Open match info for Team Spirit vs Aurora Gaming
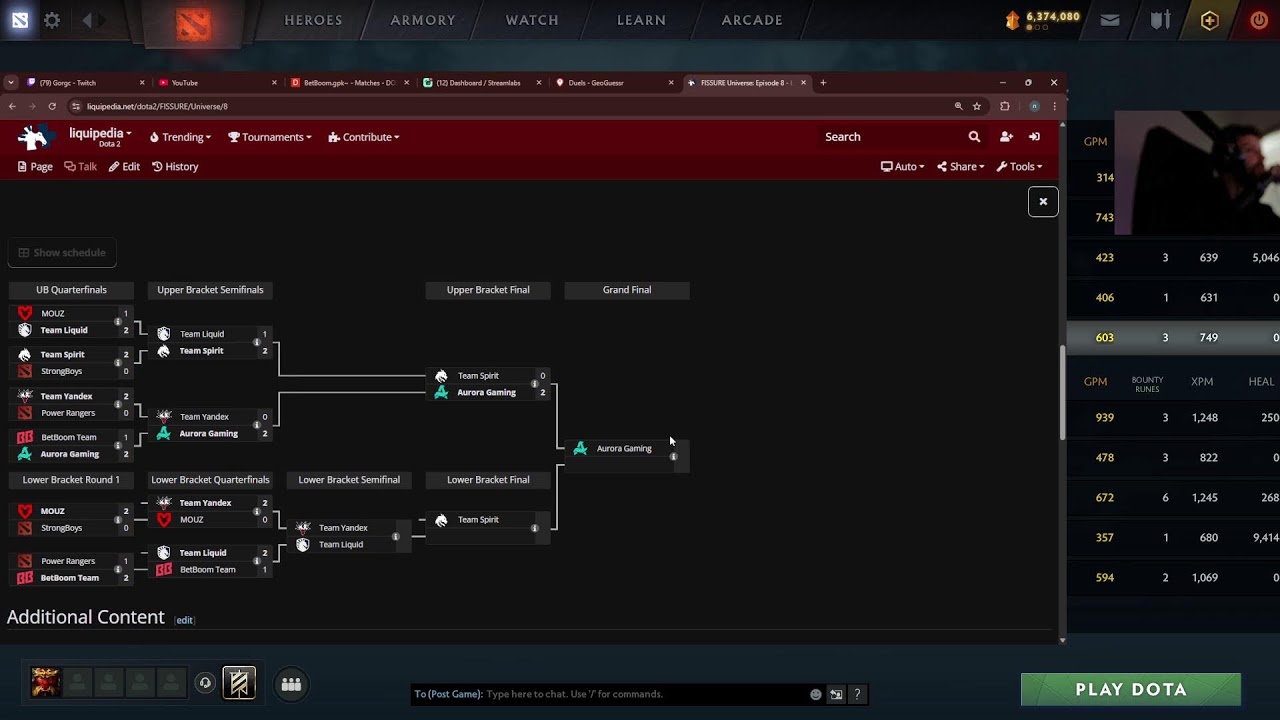 point(535,384)
